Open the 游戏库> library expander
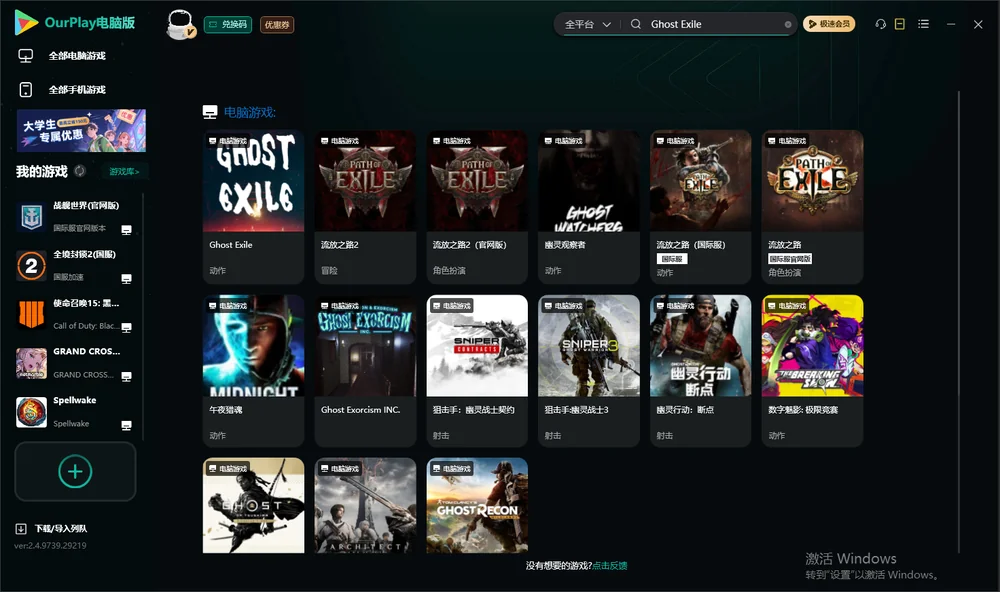Viewport: 1000px width, 592px height. point(124,172)
